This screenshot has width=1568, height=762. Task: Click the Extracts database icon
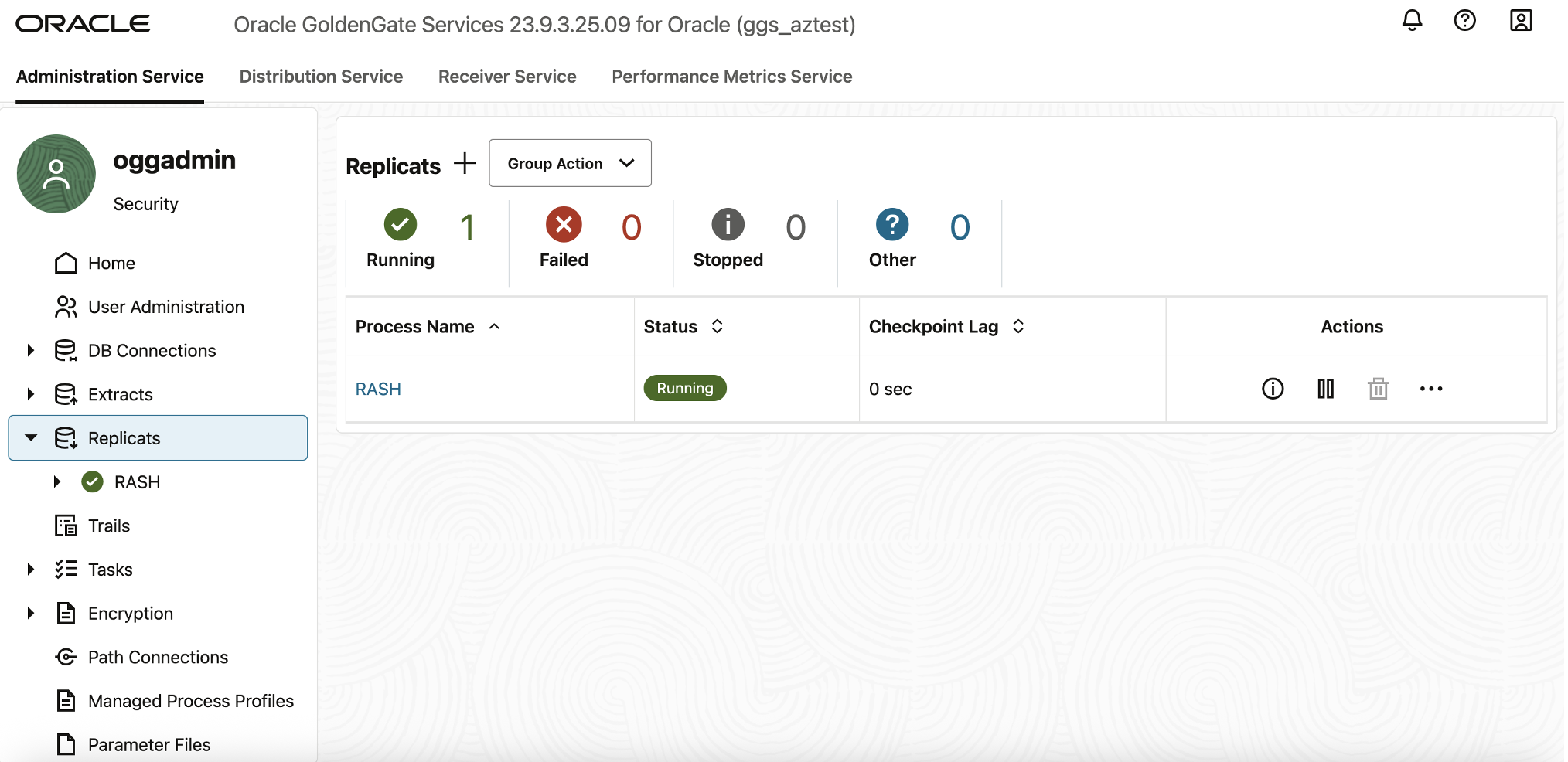tap(66, 395)
